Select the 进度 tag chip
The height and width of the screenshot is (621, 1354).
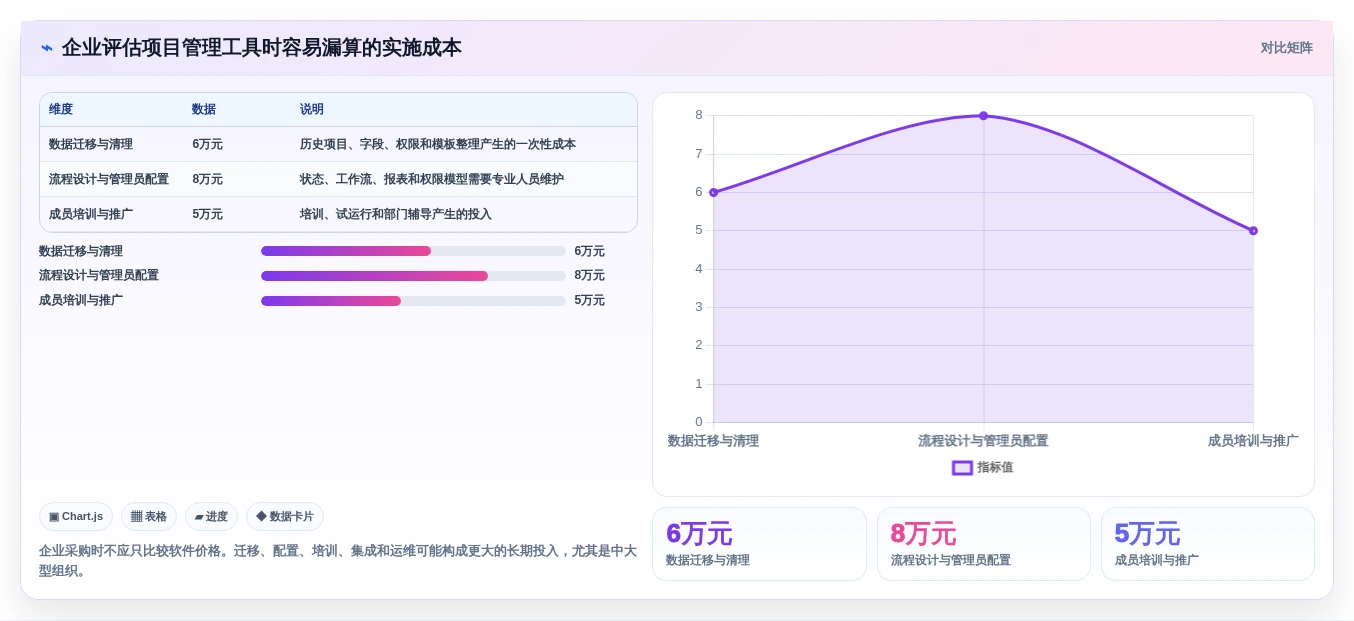click(x=211, y=516)
